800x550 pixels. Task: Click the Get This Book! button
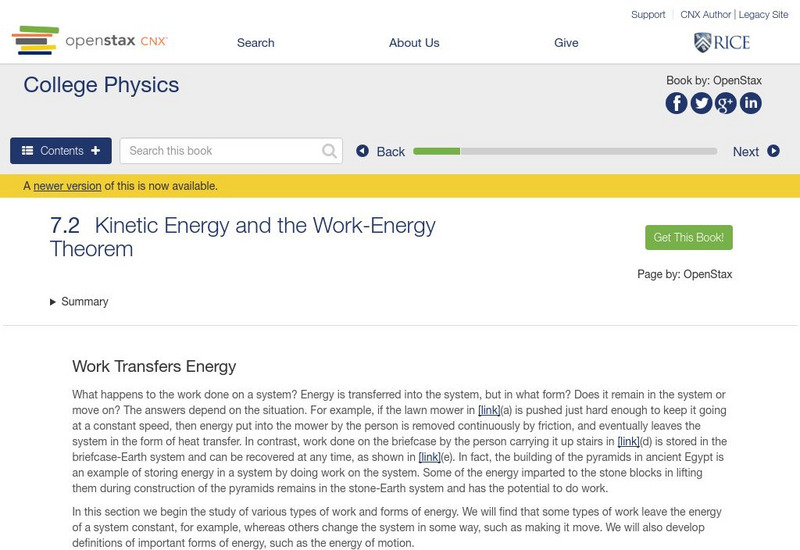pos(689,238)
